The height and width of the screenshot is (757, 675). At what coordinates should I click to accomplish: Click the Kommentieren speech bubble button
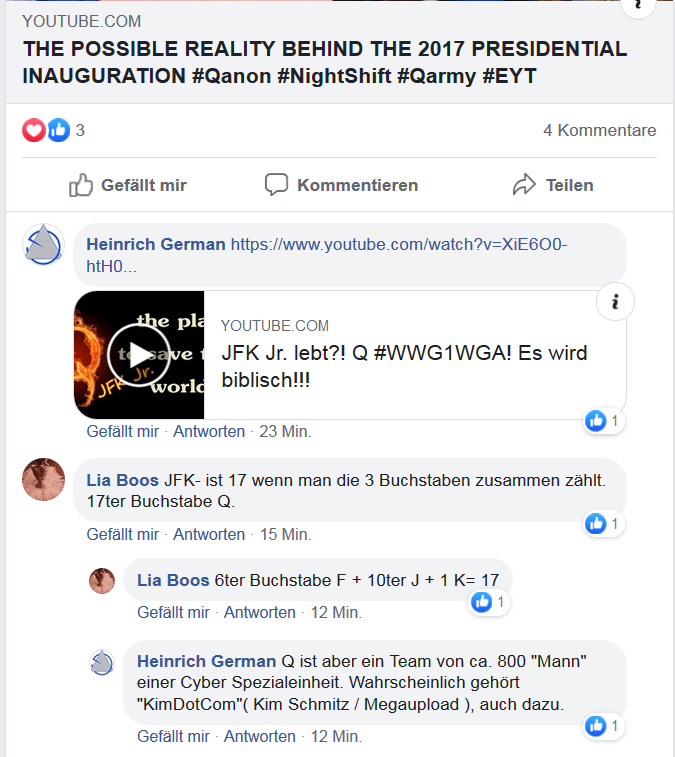tap(341, 185)
